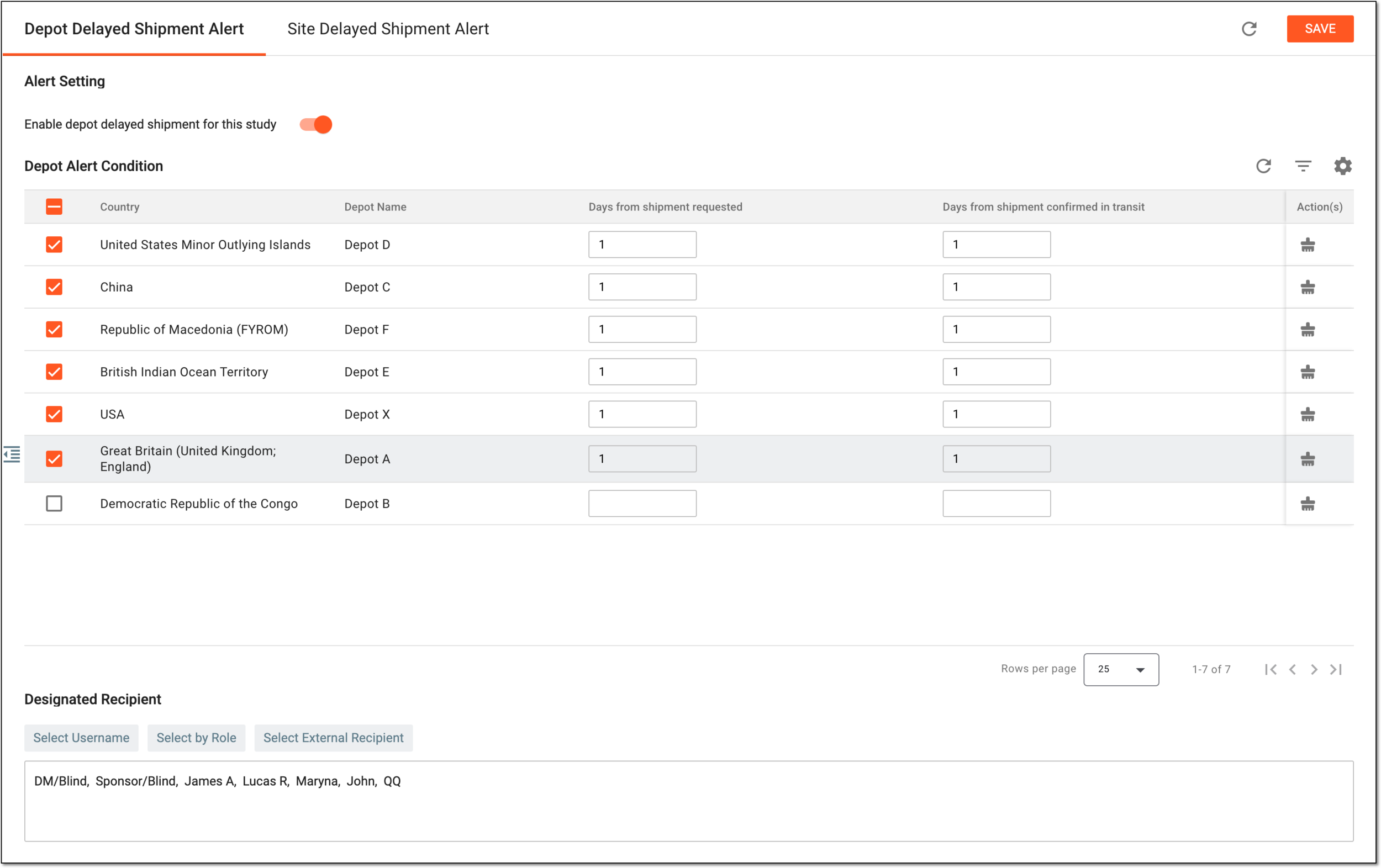Click the designated recipients text box
This screenshot has height=868, width=1381.
pyautogui.click(x=688, y=801)
